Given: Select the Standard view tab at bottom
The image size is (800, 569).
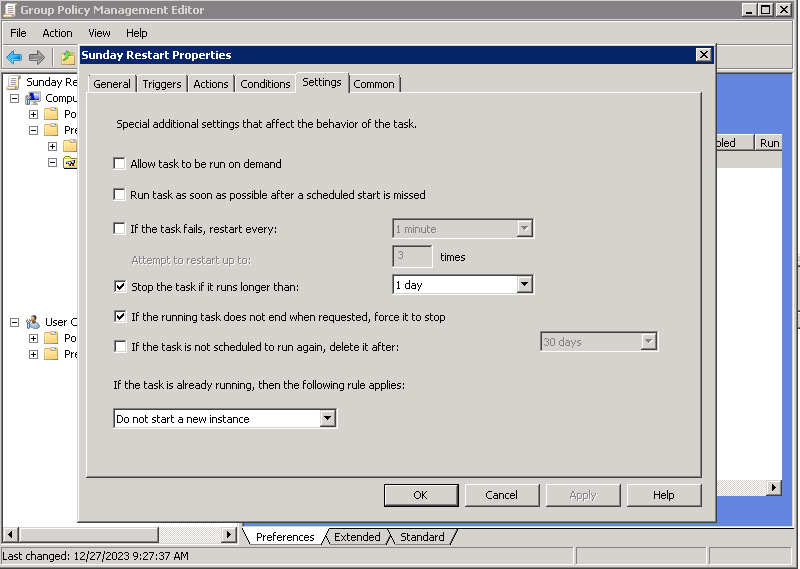Looking at the screenshot, I should point(422,537).
